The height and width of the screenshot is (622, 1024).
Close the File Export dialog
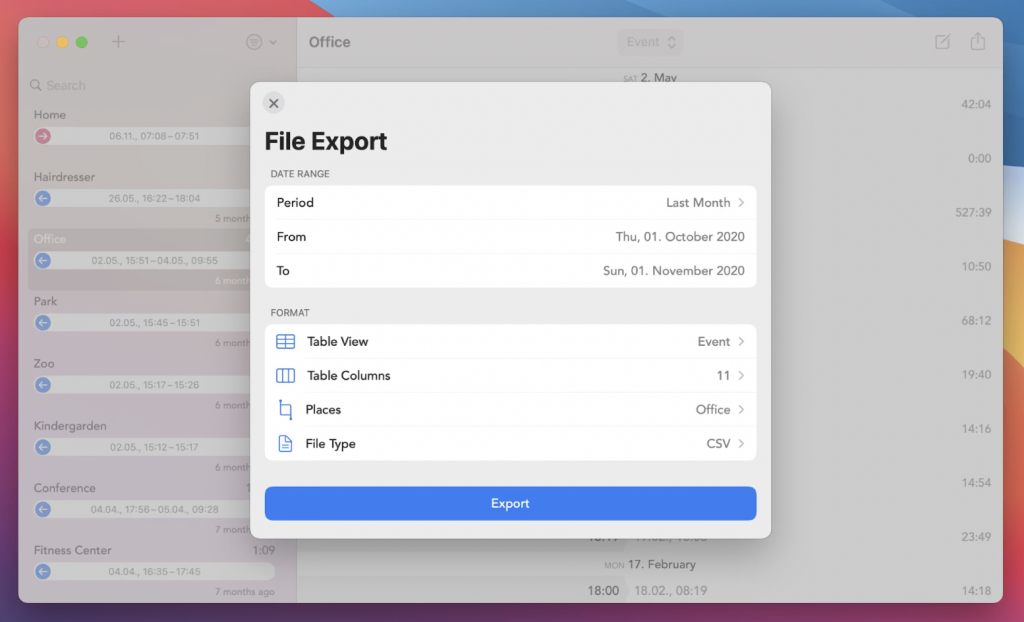point(274,103)
